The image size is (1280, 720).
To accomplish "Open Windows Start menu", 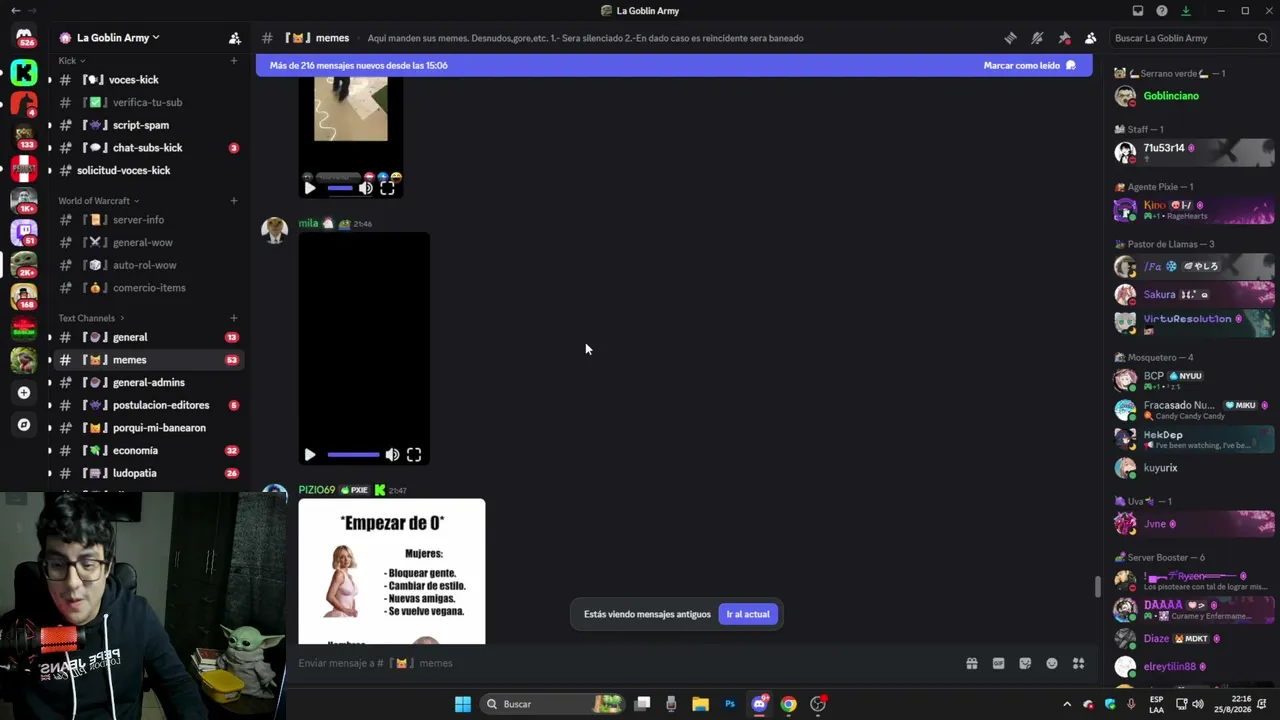I will (x=463, y=704).
